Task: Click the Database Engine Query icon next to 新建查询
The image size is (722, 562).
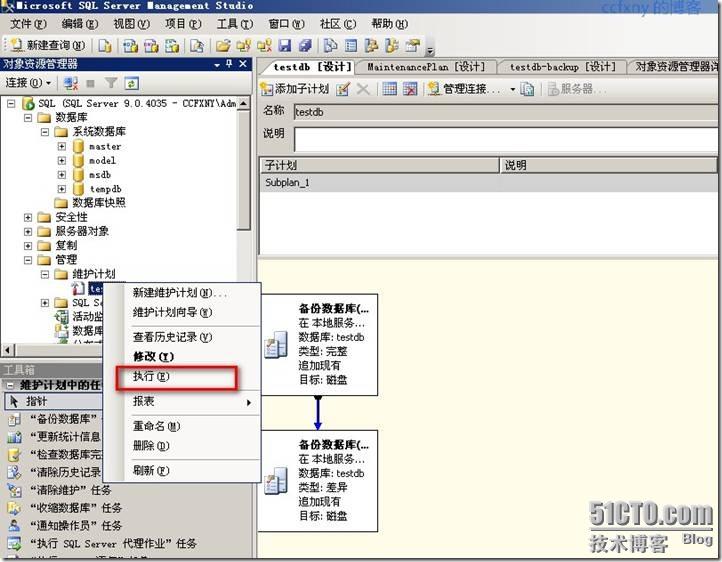Action: [105, 46]
